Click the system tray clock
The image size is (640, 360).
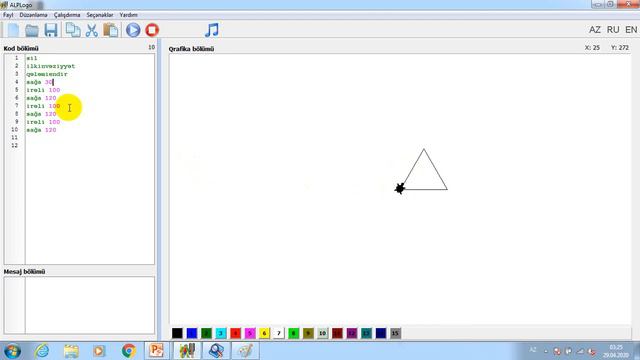pos(616,351)
